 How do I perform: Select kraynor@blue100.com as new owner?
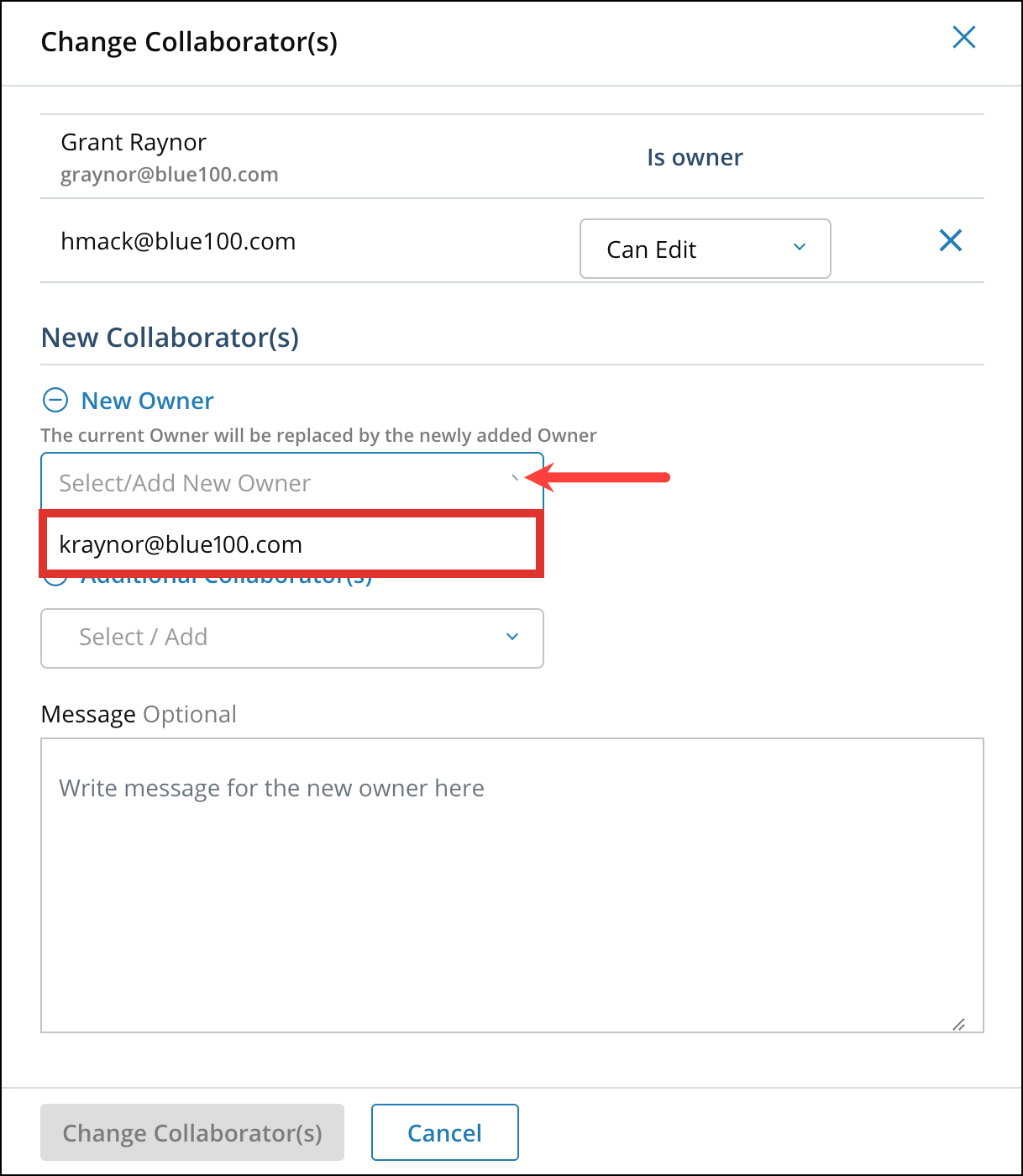[x=290, y=543]
